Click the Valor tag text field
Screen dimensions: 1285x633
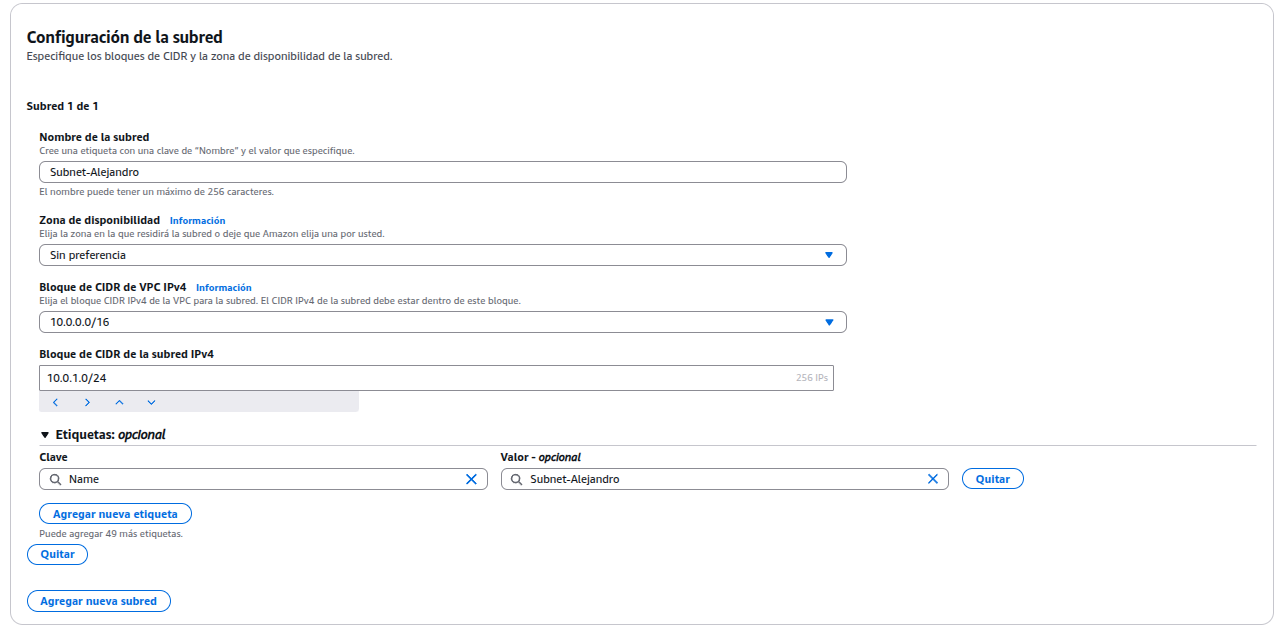720,479
